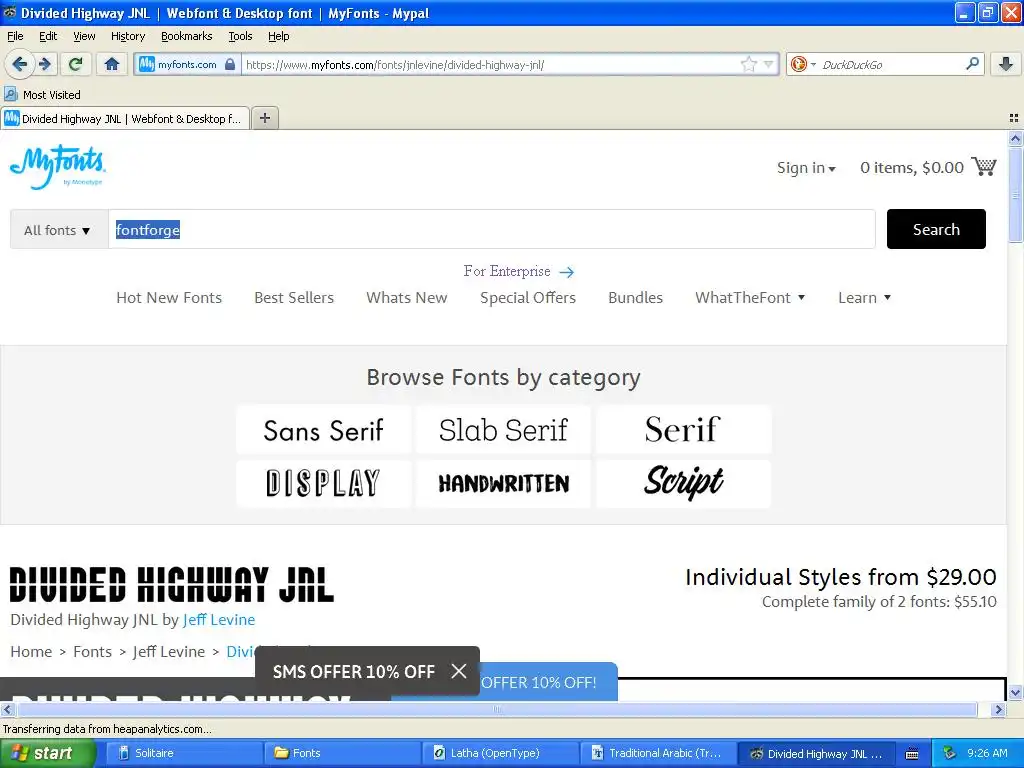The height and width of the screenshot is (768, 1024).
Task: Open the URL history dropdown arrow
Action: (x=768, y=64)
